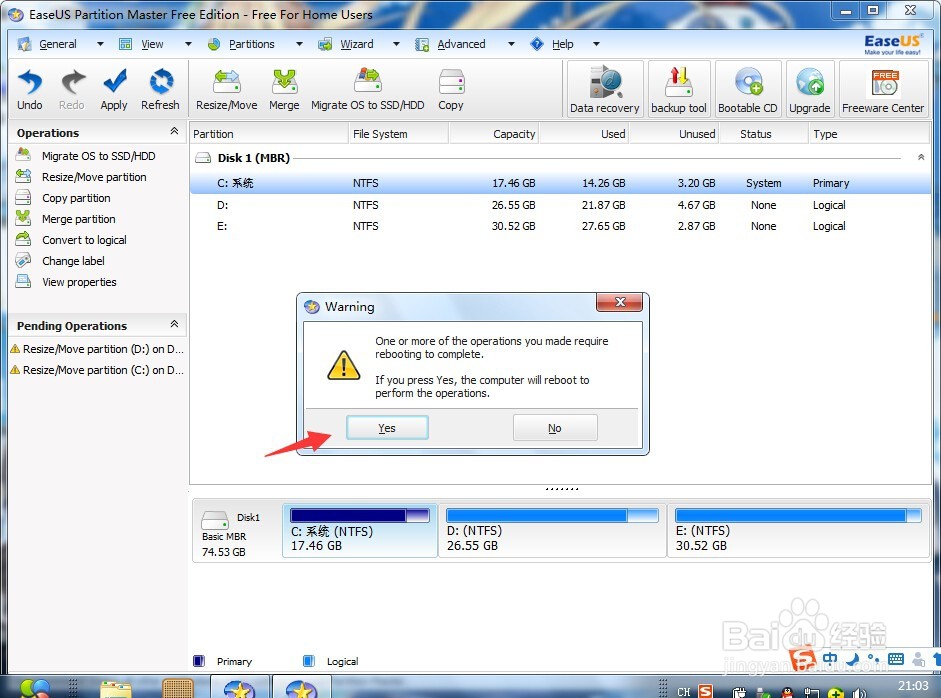Sort by the File System column header
The height and width of the screenshot is (698, 941).
(x=398, y=134)
